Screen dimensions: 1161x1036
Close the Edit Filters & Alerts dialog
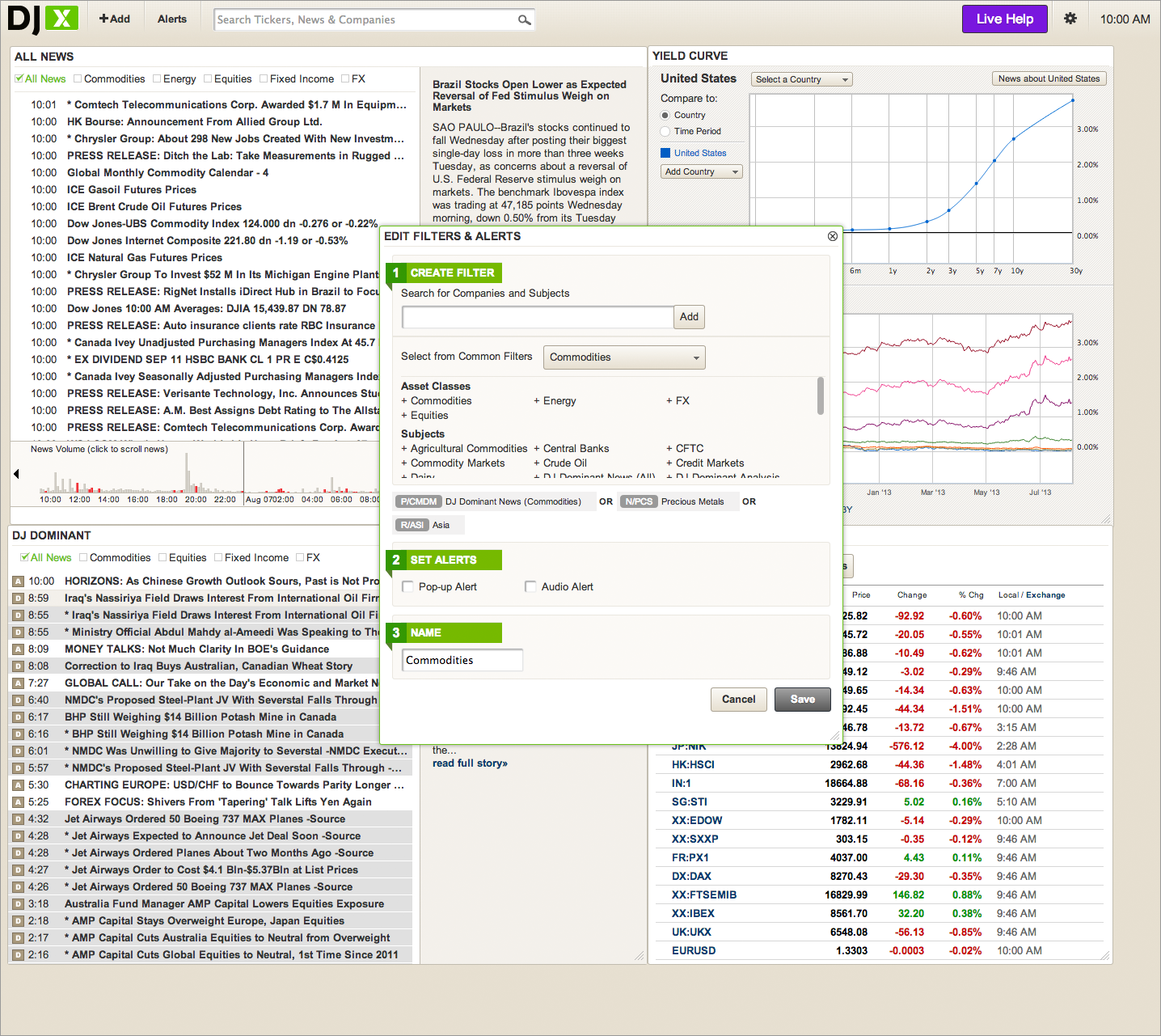[833, 236]
